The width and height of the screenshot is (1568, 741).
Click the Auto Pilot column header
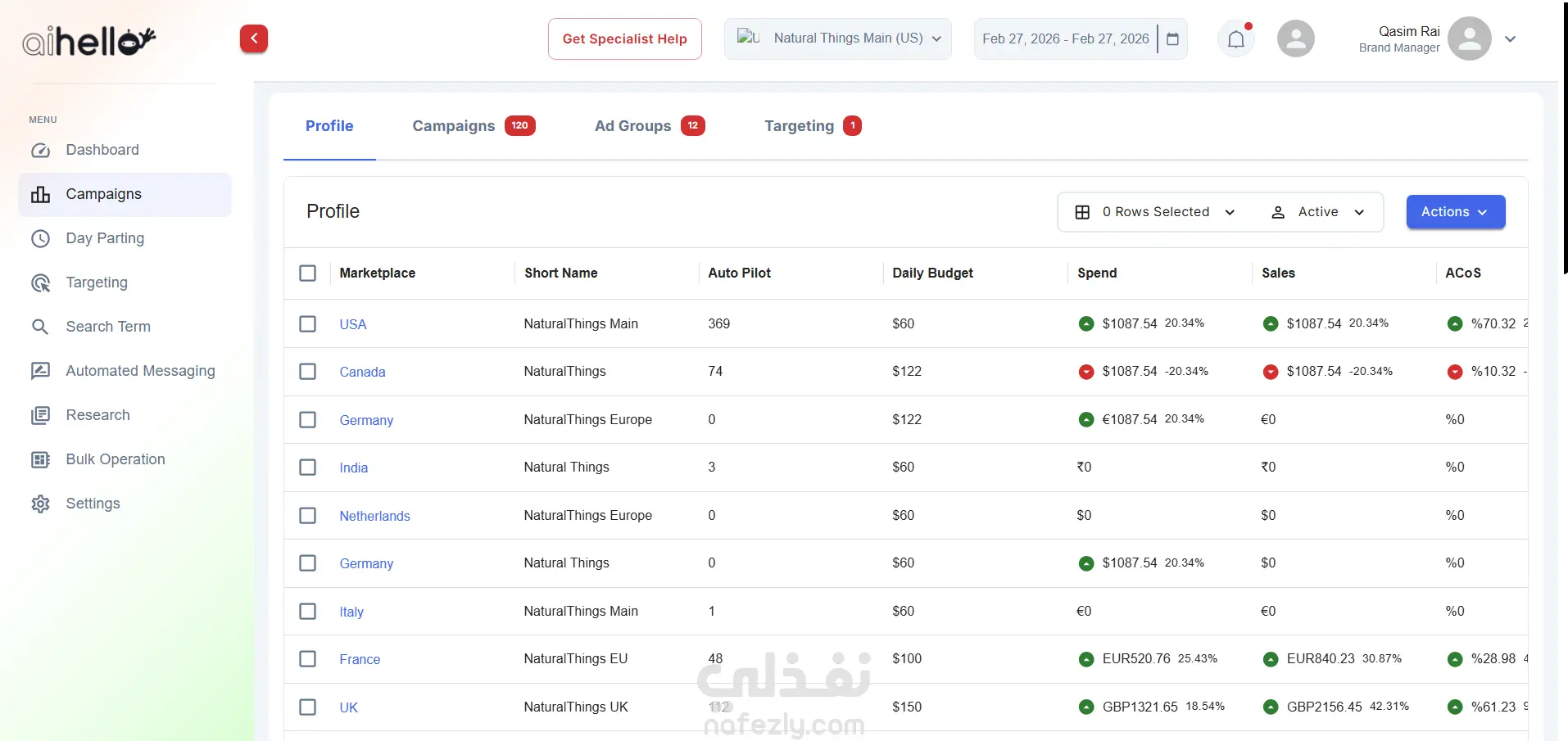click(740, 273)
